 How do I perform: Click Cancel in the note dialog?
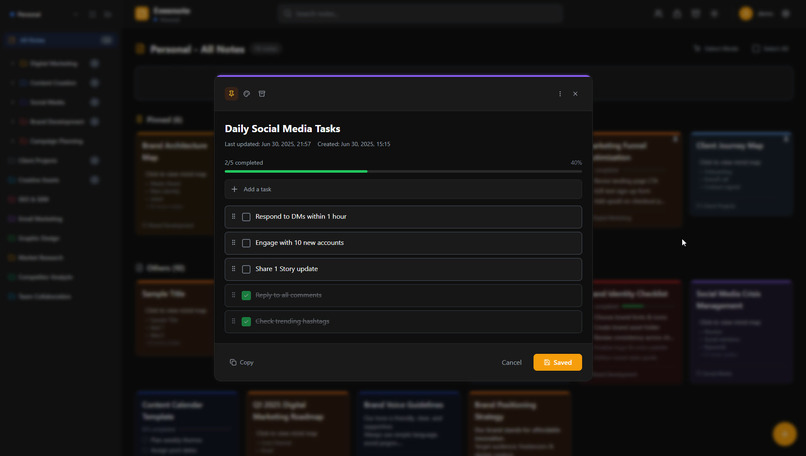(x=511, y=362)
